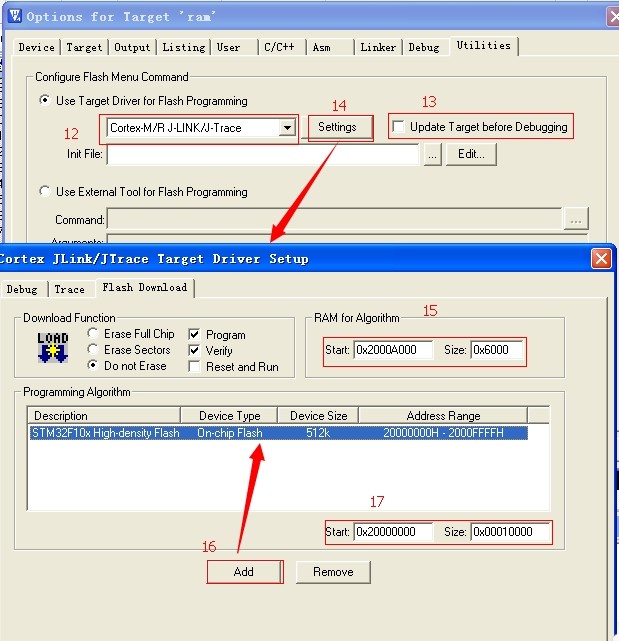
Task: Click the Add algorithm button
Action: (244, 572)
